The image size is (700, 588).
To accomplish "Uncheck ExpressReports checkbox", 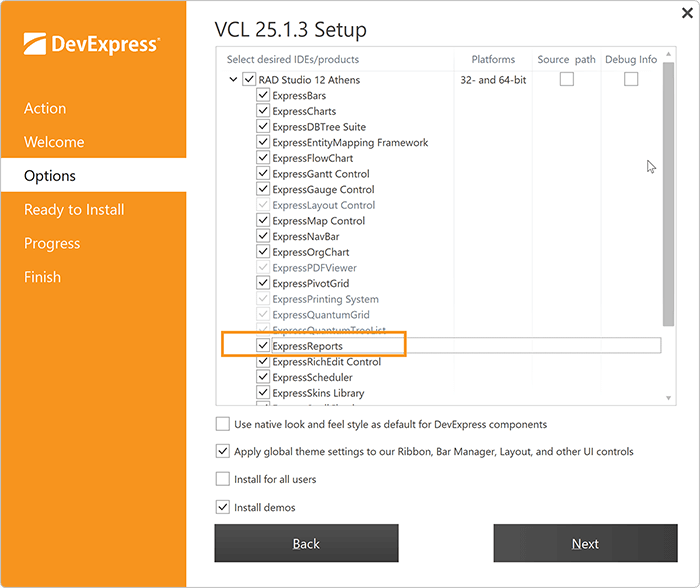I will pos(263,345).
